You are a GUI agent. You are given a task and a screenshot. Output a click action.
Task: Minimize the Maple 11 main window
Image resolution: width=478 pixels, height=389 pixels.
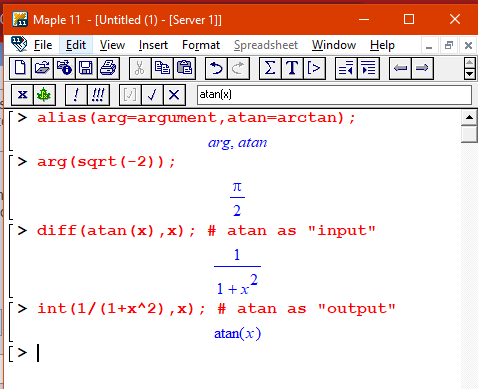point(364,19)
